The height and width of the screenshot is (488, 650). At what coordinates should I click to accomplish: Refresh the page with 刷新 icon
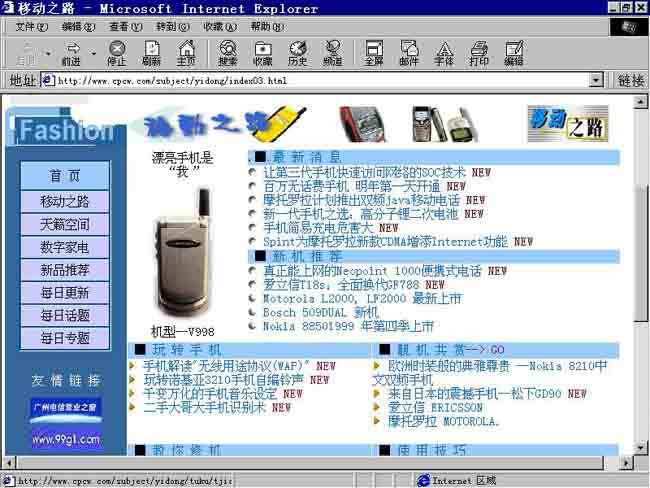coord(151,53)
